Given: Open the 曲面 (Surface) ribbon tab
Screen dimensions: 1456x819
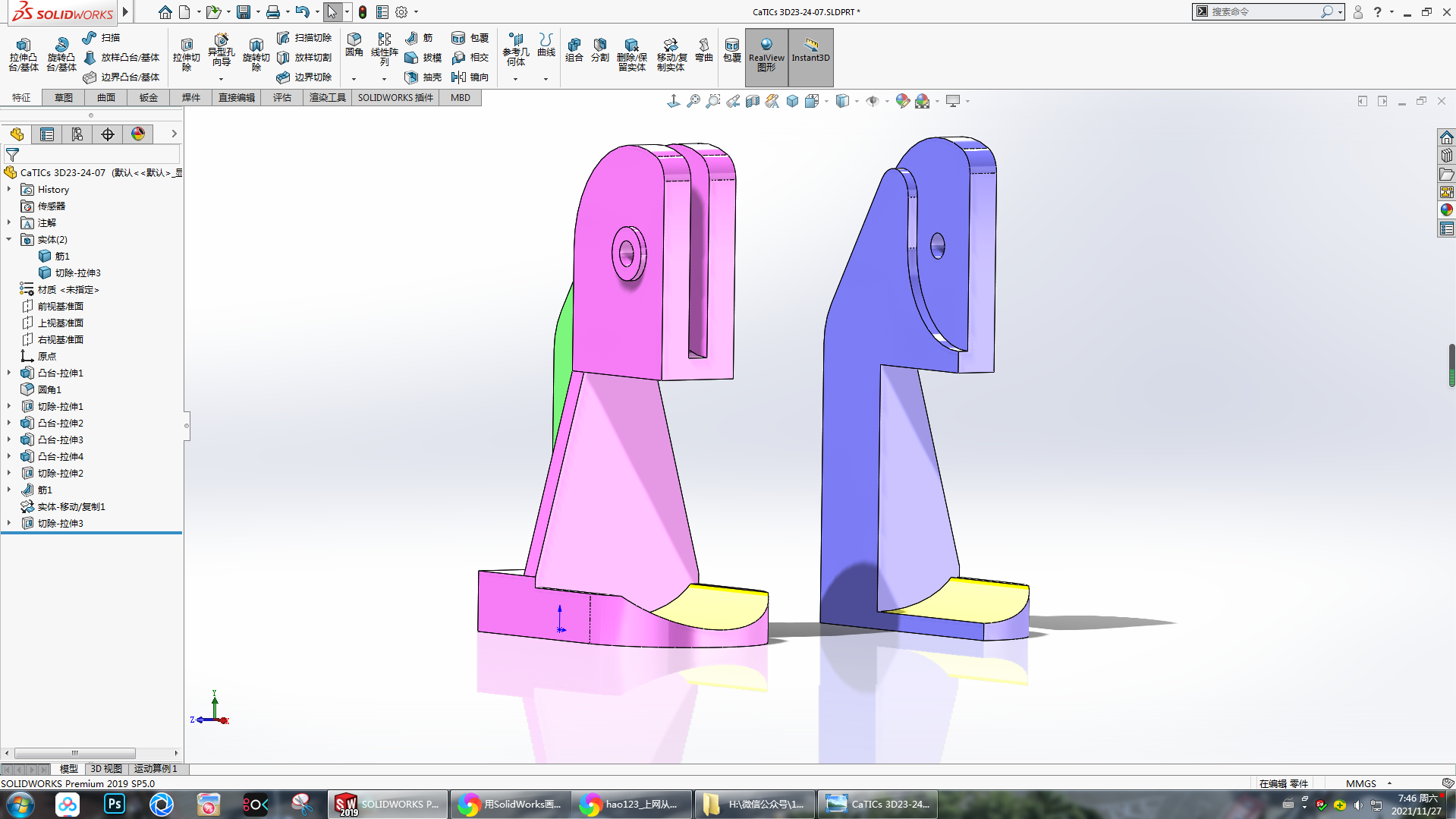Looking at the screenshot, I should click(106, 97).
